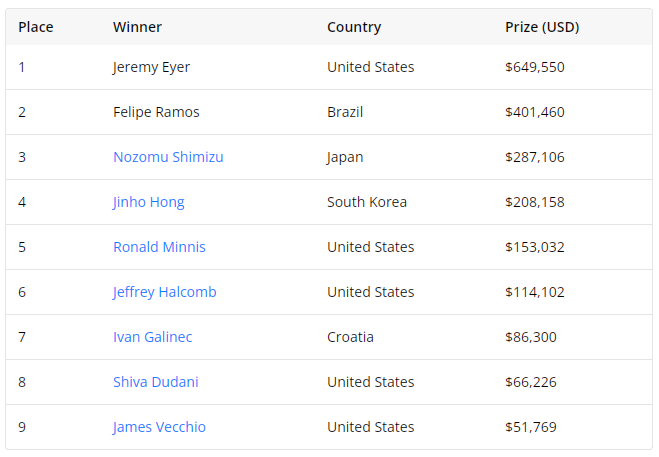The width and height of the screenshot is (659, 457).
Task: Click the $649,550 first-place prize cell
Action: click(x=535, y=67)
